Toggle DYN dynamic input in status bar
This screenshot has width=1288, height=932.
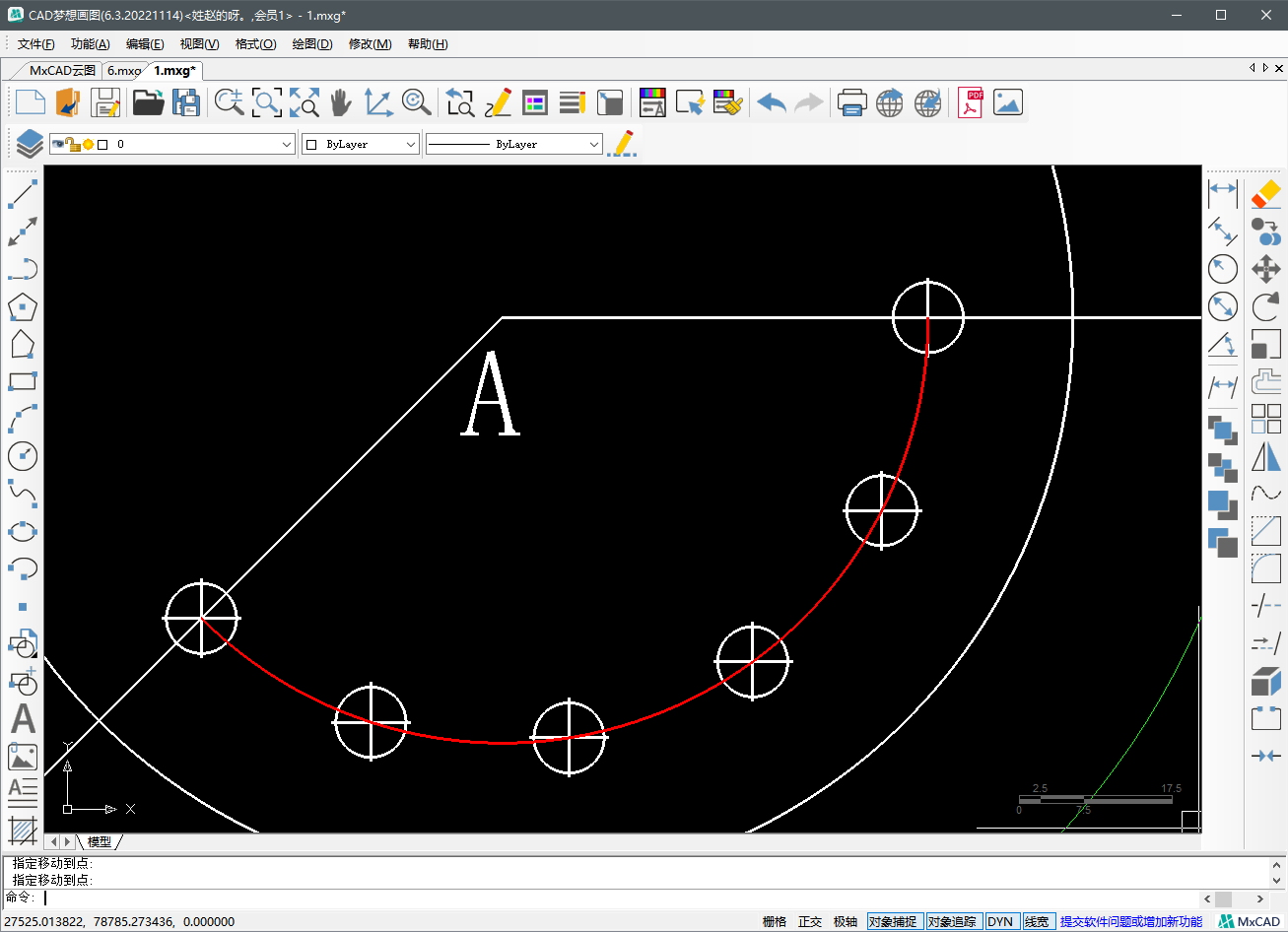1000,922
